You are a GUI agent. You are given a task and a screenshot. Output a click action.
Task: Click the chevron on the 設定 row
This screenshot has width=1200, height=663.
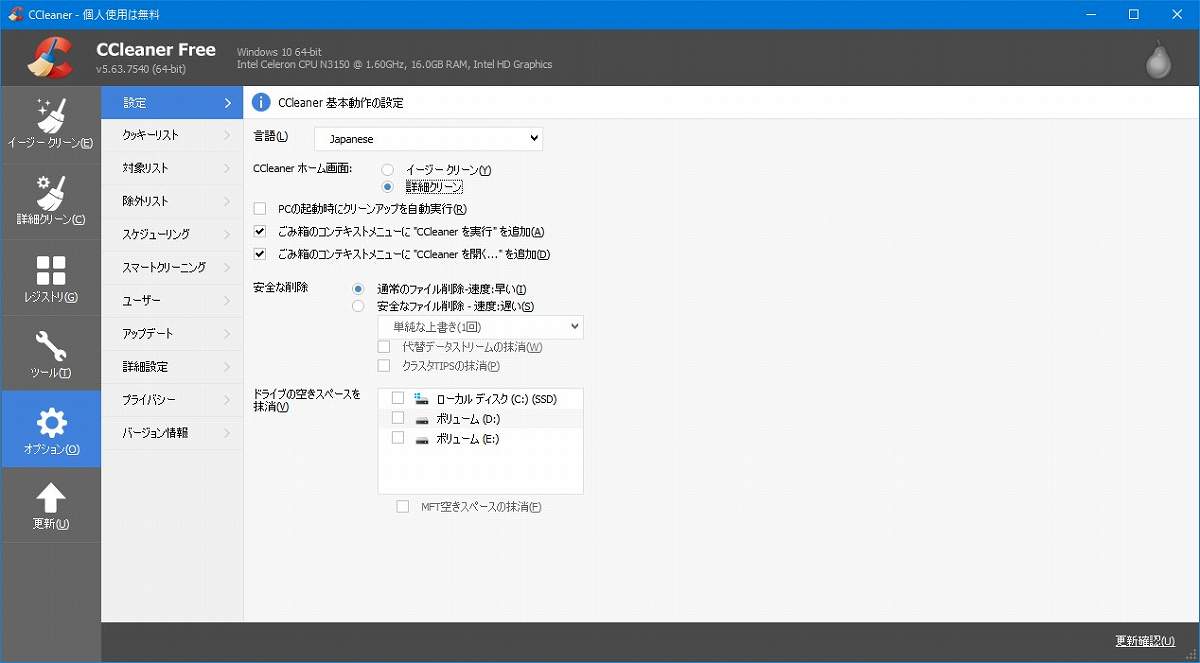pos(228,103)
